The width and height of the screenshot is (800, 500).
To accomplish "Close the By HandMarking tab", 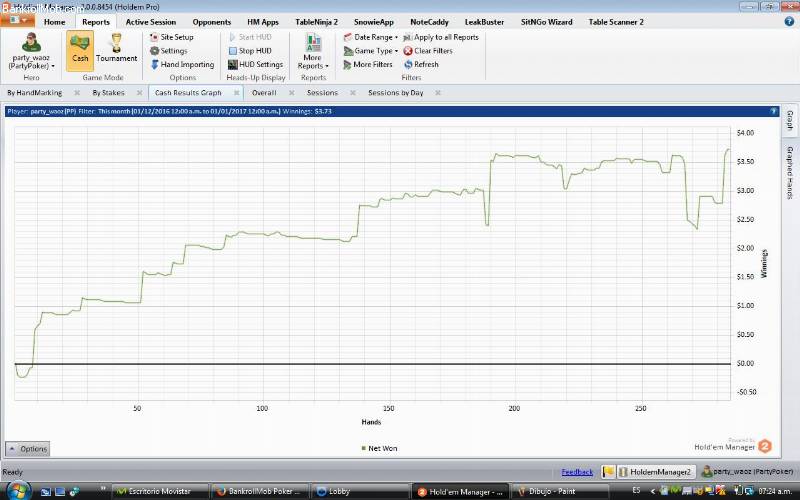I will (x=77, y=92).
